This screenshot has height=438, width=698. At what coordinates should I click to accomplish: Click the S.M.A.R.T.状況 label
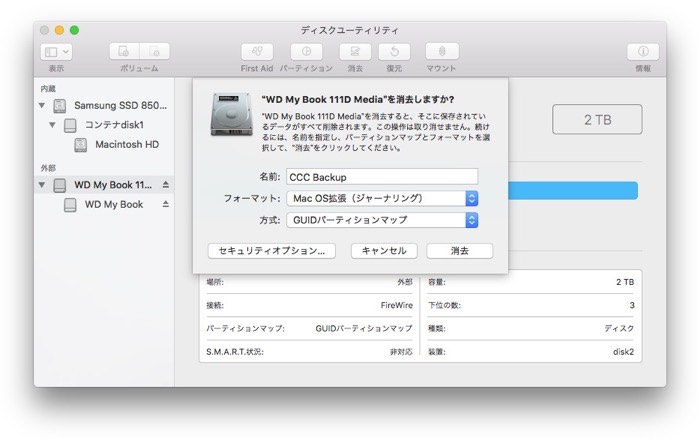pos(235,352)
